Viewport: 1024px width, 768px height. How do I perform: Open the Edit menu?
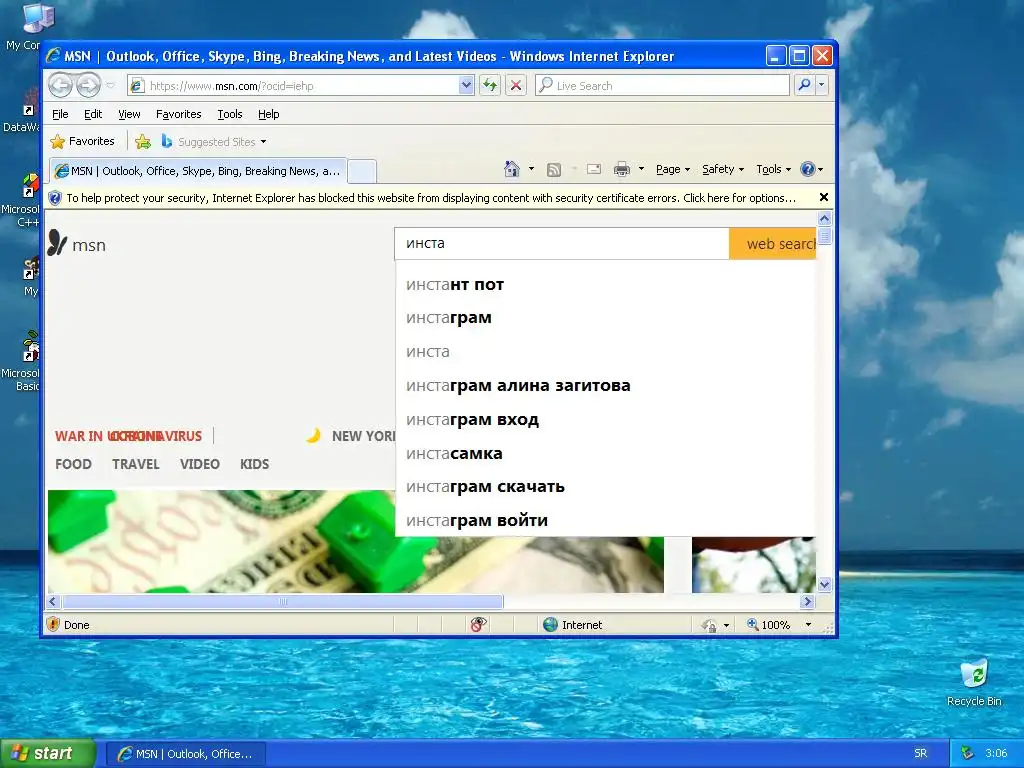click(93, 114)
